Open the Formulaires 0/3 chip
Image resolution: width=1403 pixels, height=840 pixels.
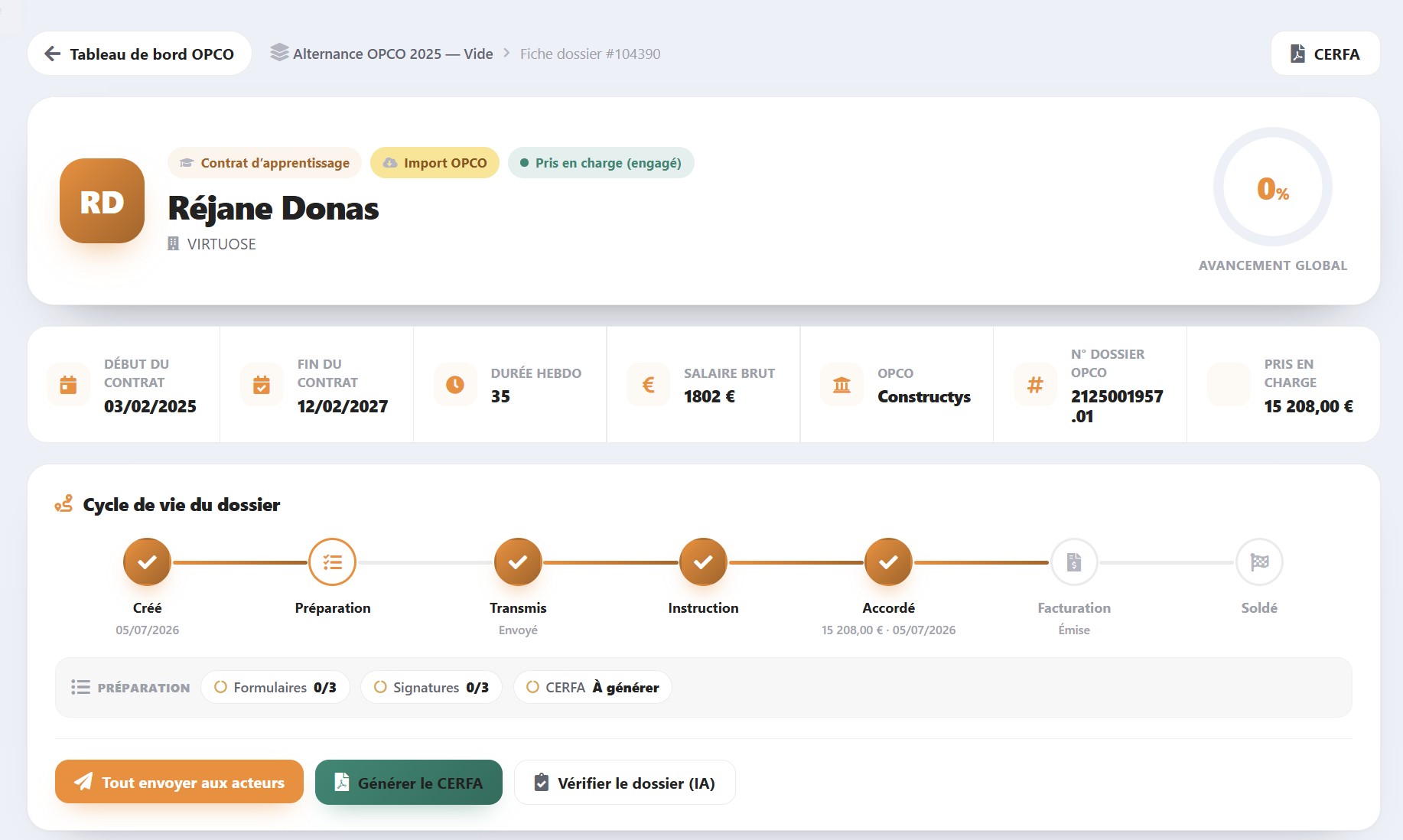tap(275, 687)
